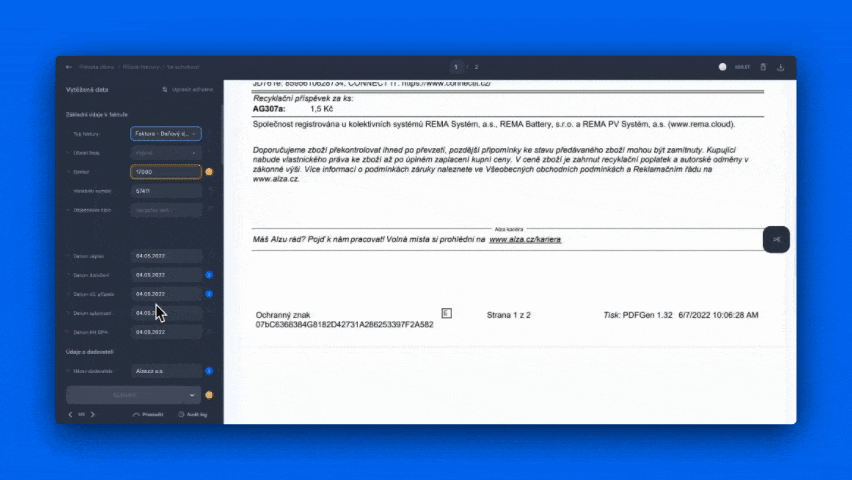
Task: Expand the second, greyed-out dropdown
Action: click(166, 153)
